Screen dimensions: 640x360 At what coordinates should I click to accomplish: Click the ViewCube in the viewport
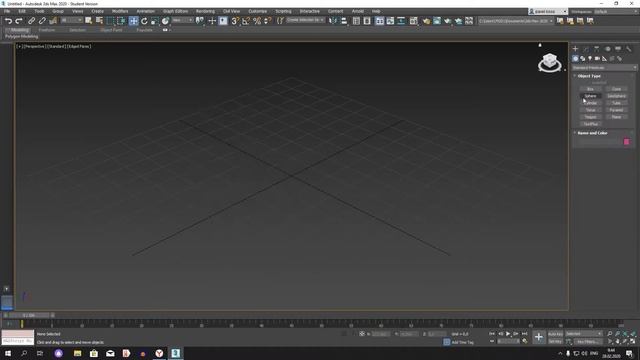point(549,62)
